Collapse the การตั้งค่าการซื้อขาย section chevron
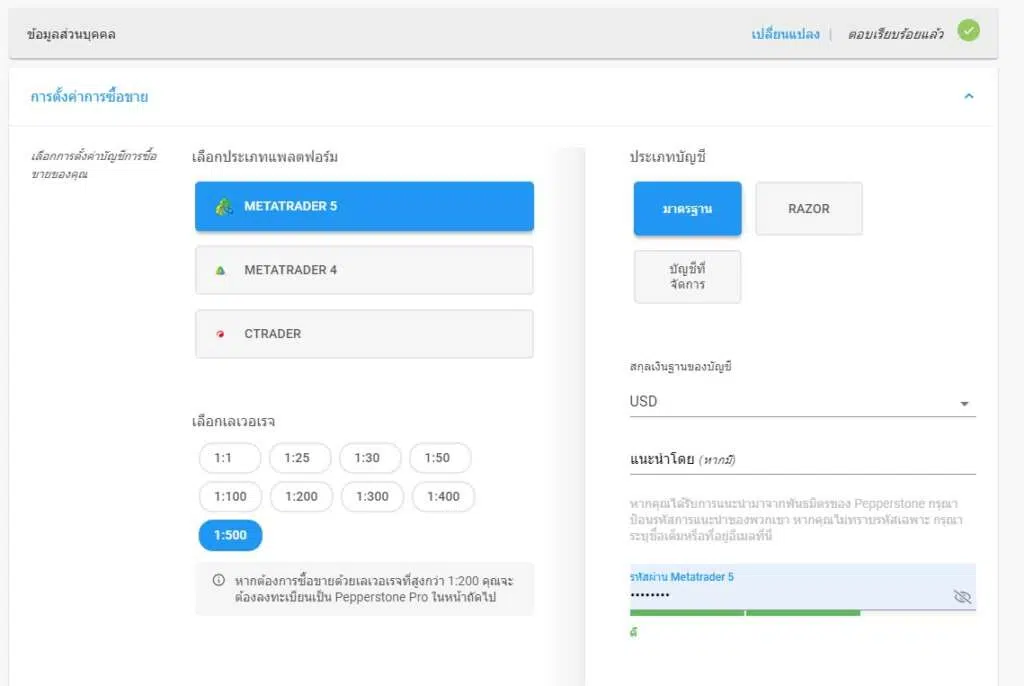Screen dimensions: 1024x686 (x=969, y=96)
